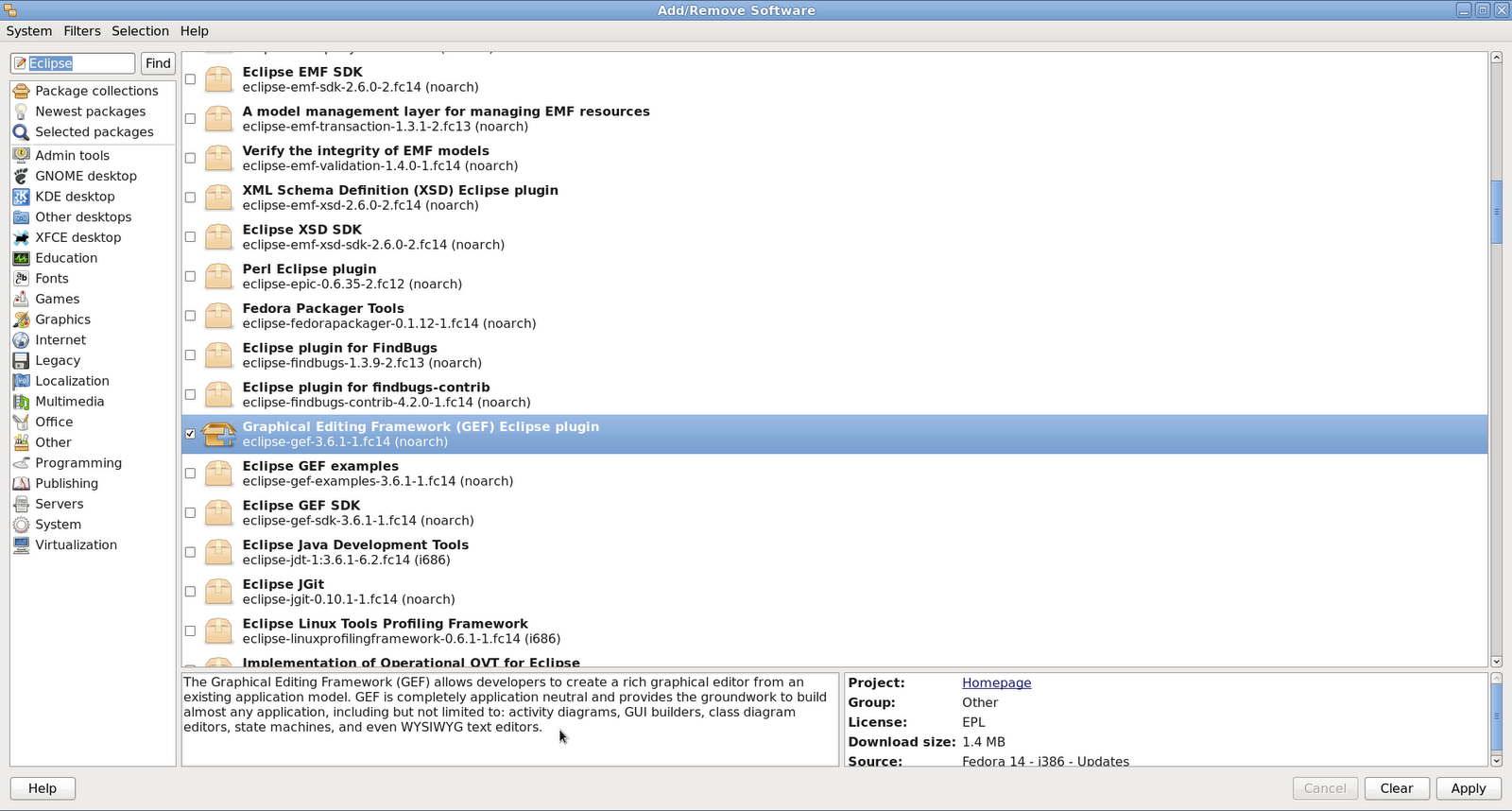The height and width of the screenshot is (811, 1512).
Task: Select the Virtualization monitor icon
Action: [21, 544]
